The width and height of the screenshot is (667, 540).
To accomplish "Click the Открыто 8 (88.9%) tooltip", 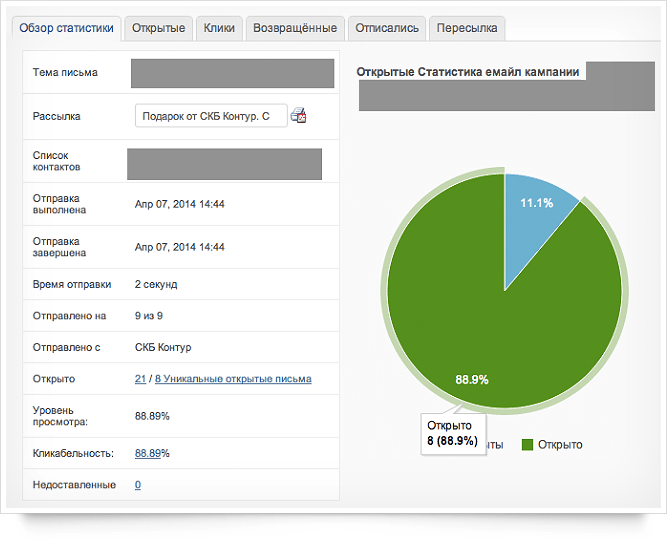I will pyautogui.click(x=453, y=434).
